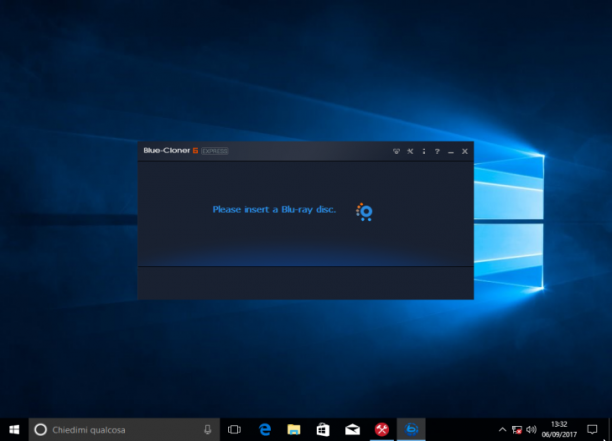The width and height of the screenshot is (612, 441).
Task: Activate Cortana microphone icon
Action: click(x=208, y=430)
